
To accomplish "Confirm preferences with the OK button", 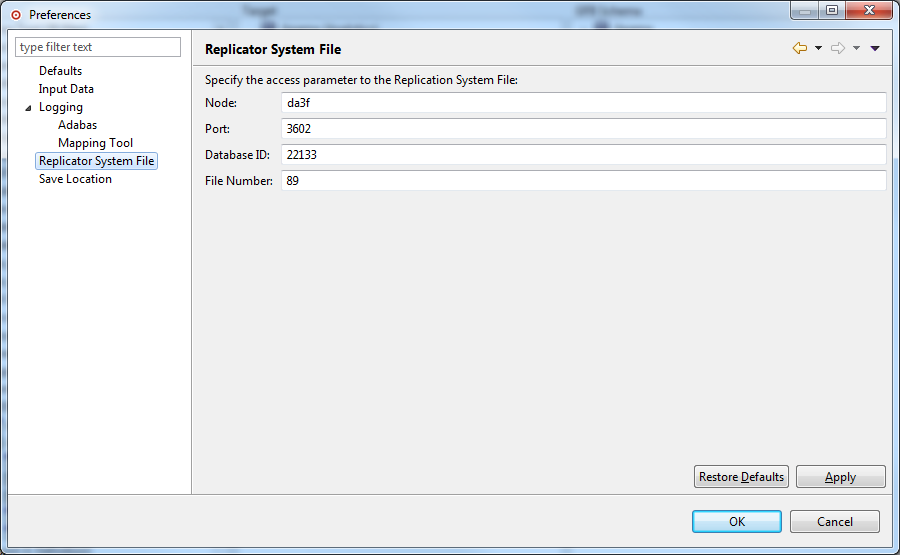I will [x=736, y=521].
